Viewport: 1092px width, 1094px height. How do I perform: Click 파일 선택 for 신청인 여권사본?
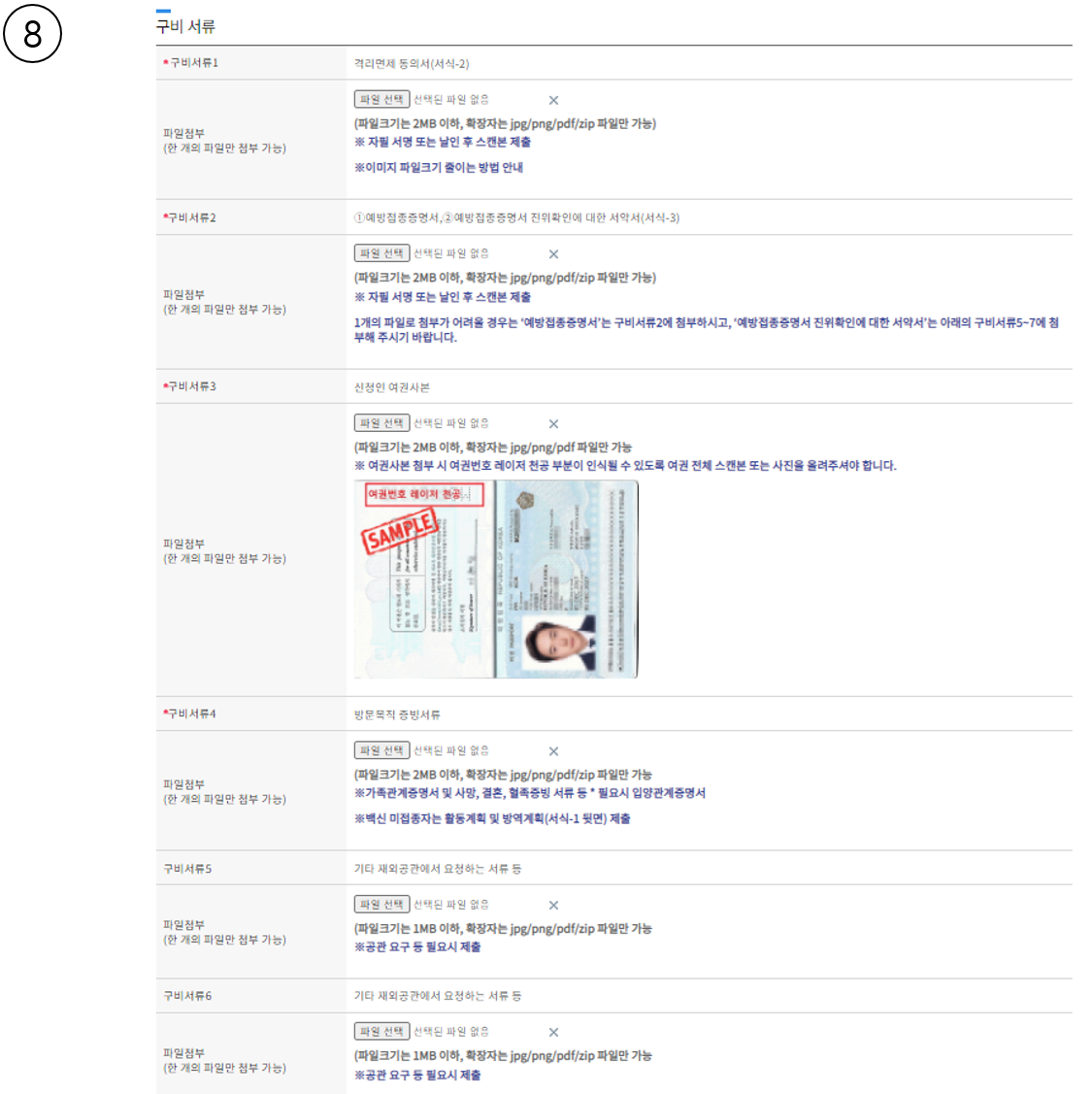381,423
